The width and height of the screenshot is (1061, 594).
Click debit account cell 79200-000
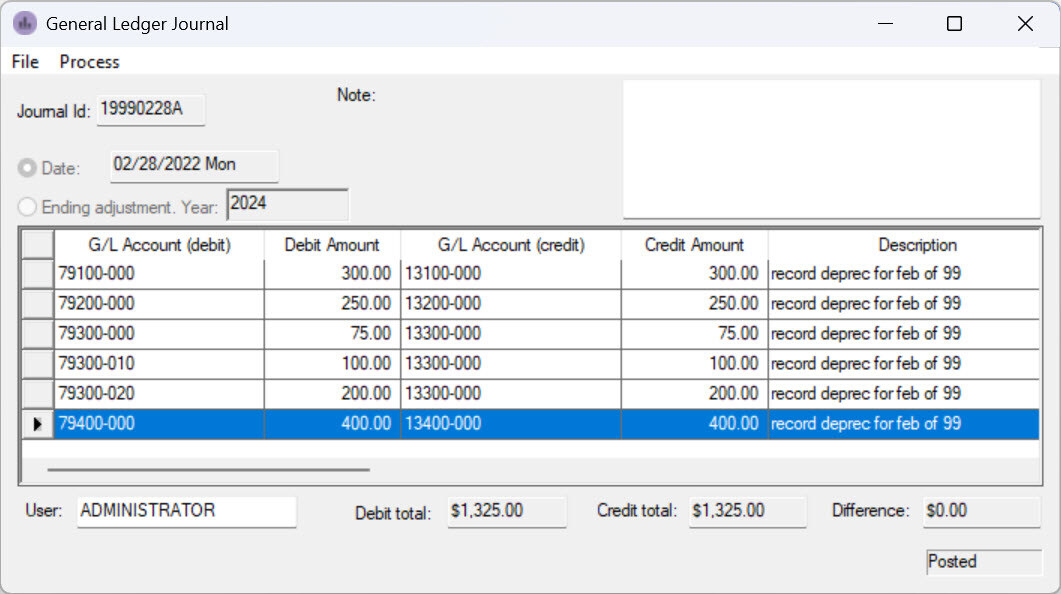[x=159, y=304]
